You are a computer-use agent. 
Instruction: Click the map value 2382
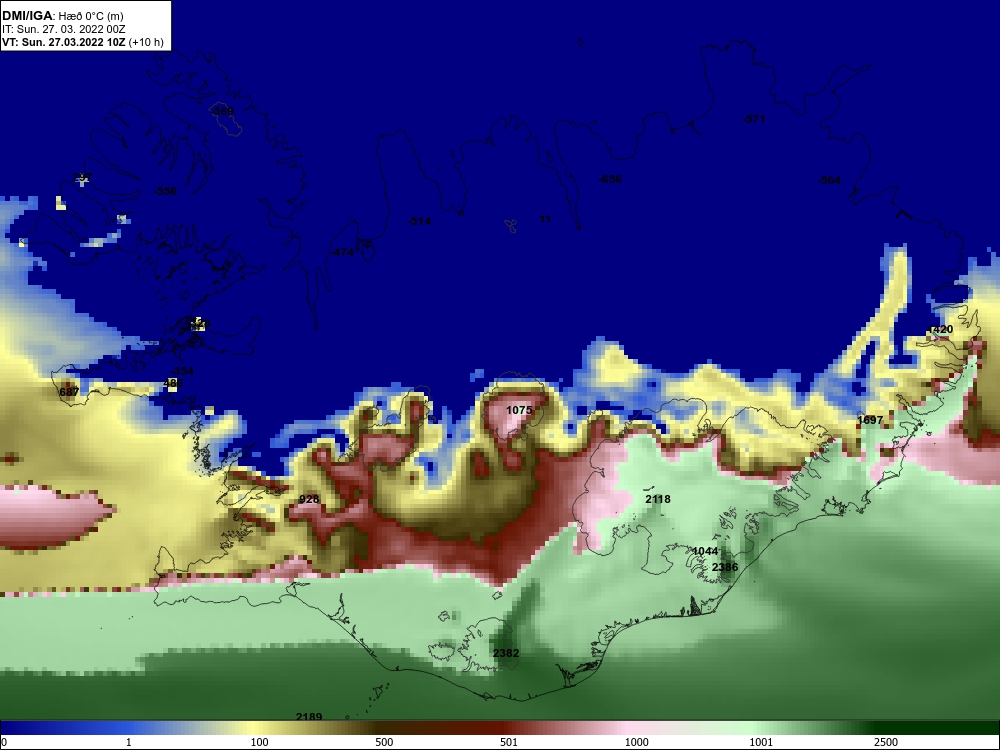(x=506, y=653)
